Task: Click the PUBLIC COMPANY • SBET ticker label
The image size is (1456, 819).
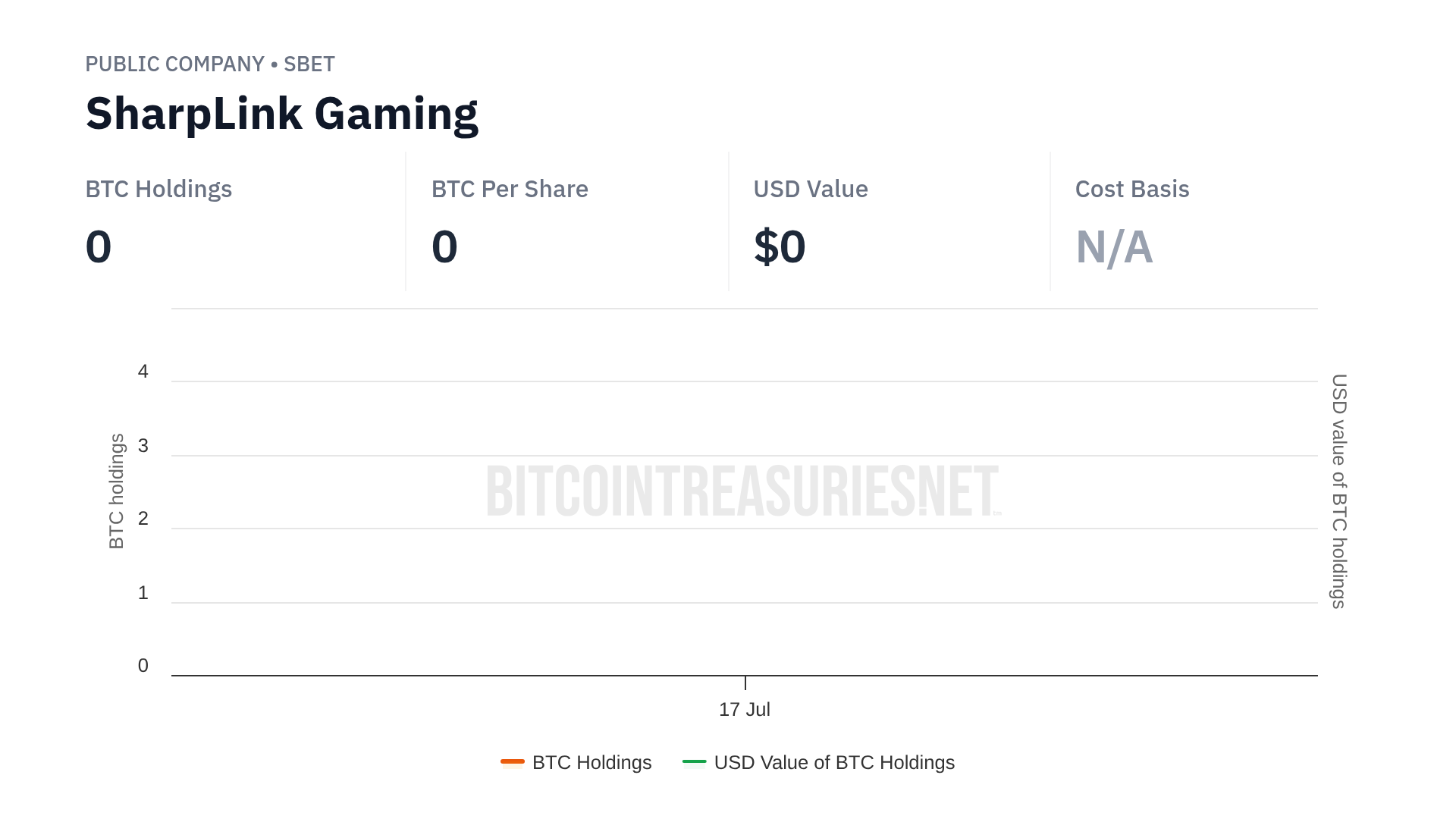Action: [x=210, y=64]
